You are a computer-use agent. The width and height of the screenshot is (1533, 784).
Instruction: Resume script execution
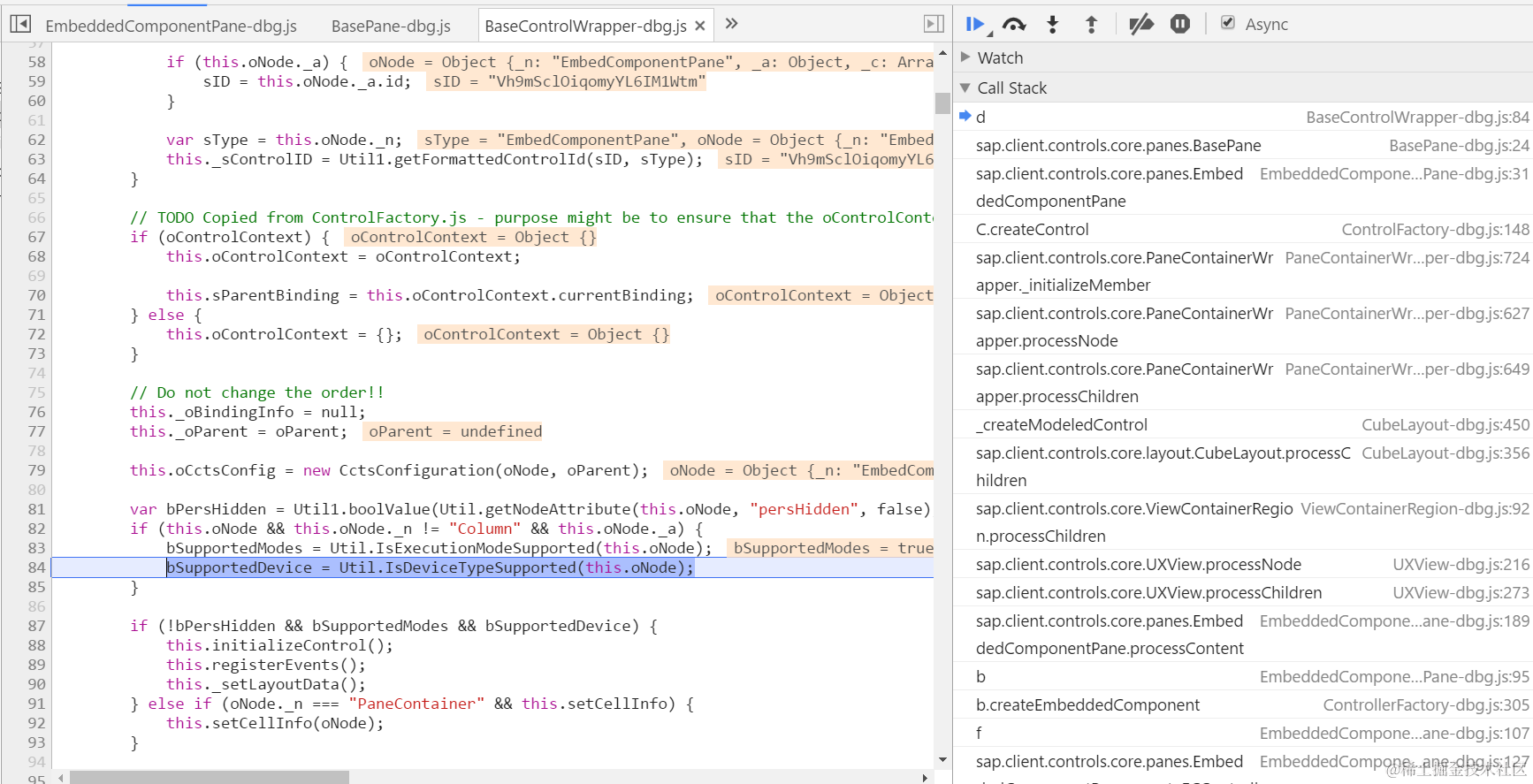pos(976,25)
